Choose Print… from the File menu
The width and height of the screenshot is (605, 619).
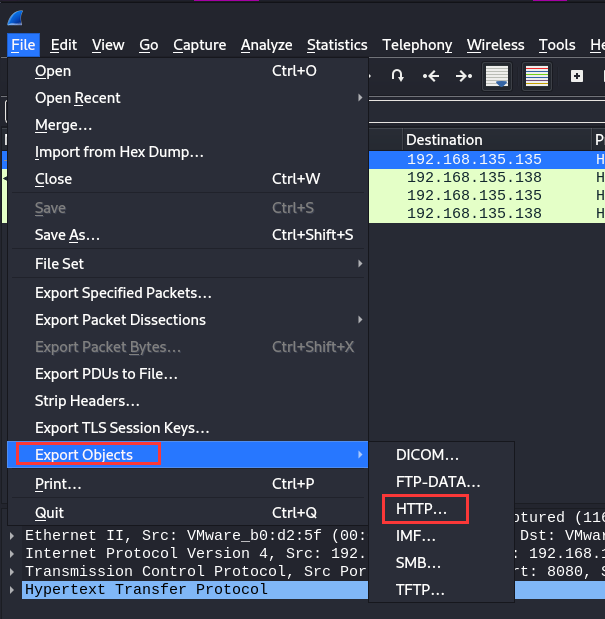click(x=188, y=484)
